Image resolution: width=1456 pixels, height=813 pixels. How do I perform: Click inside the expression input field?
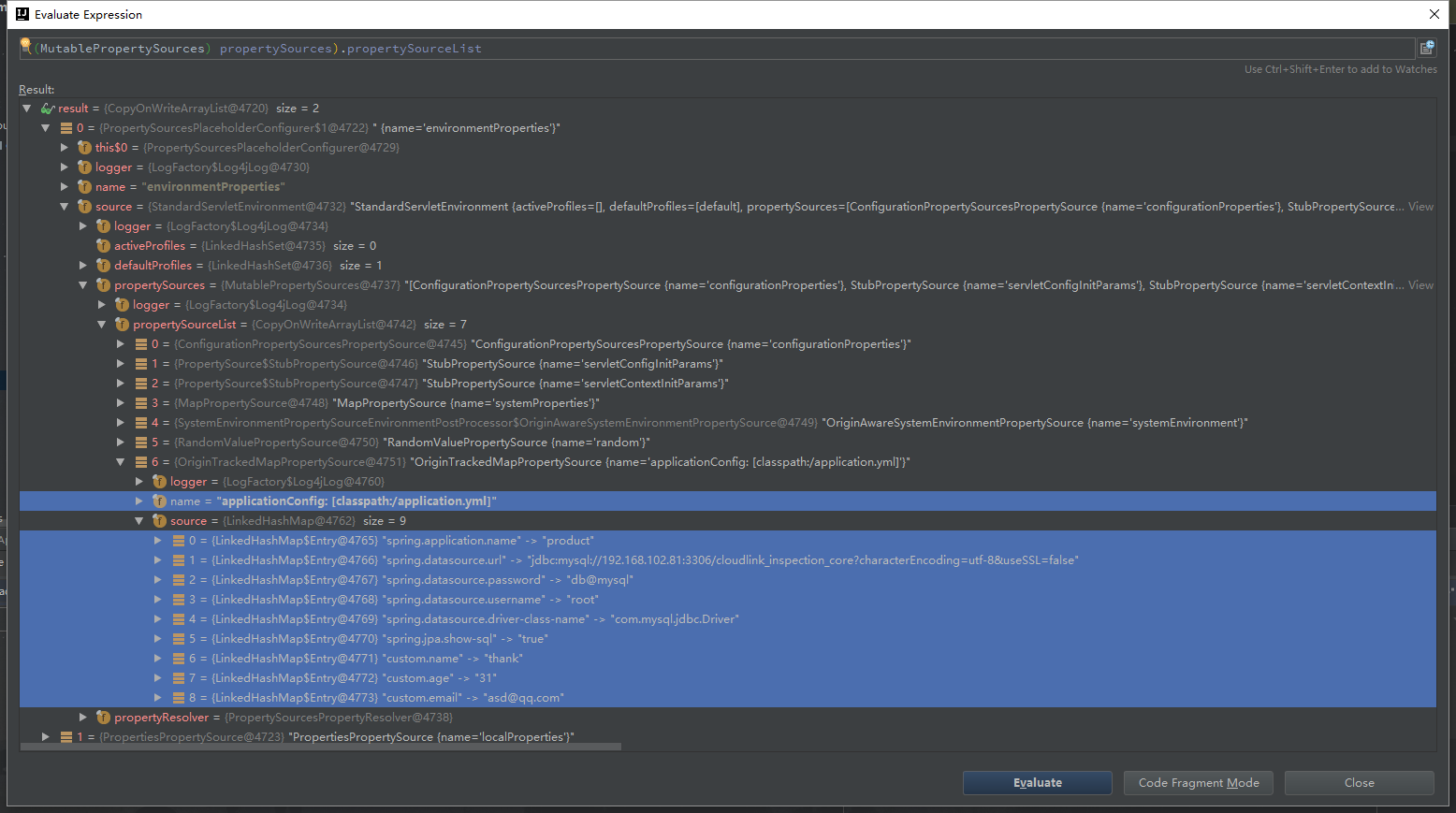(x=655, y=48)
